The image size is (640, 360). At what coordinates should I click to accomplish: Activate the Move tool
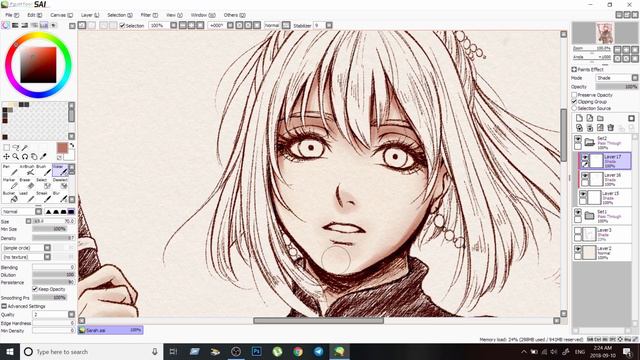pyautogui.click(x=7, y=156)
